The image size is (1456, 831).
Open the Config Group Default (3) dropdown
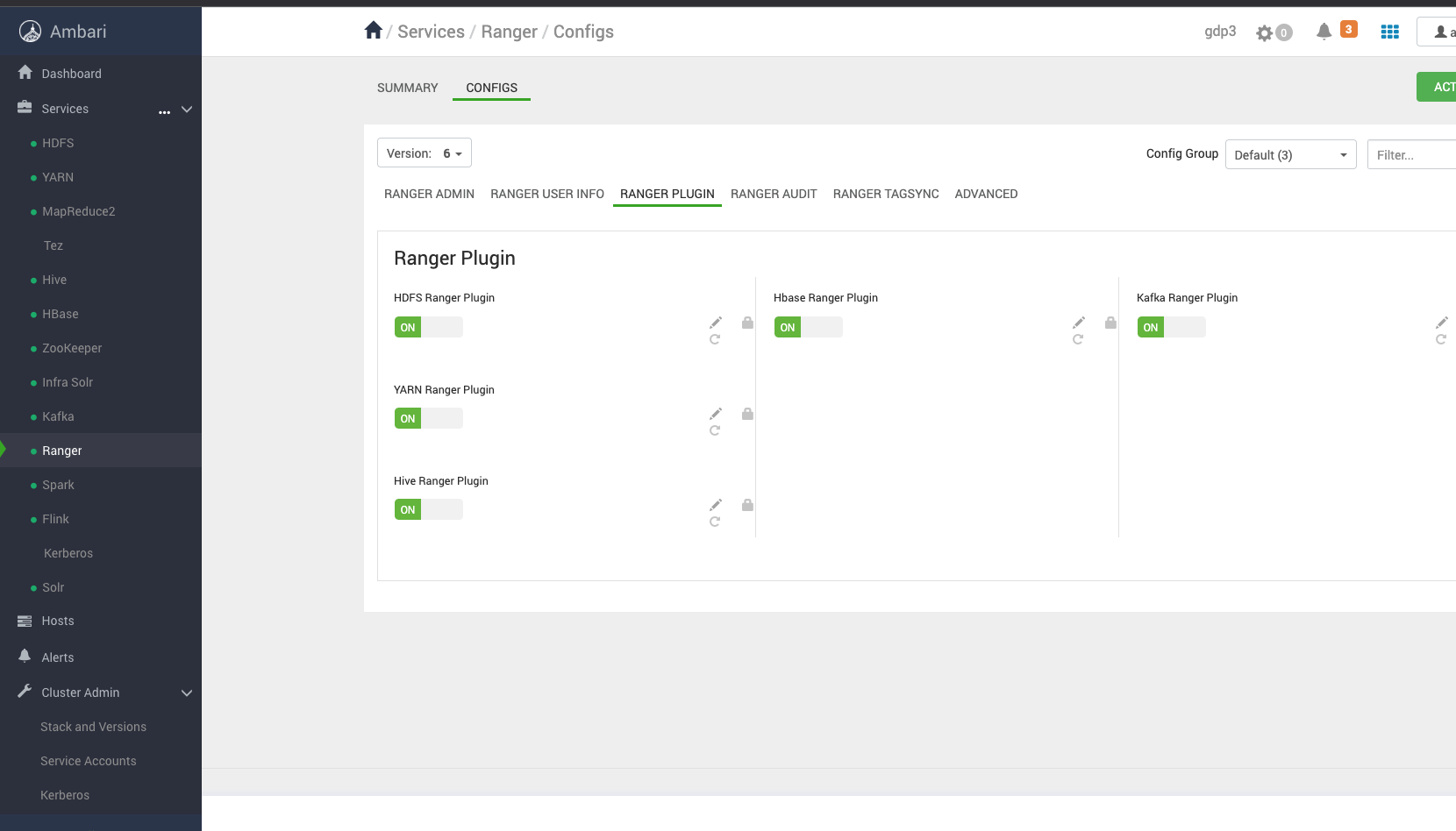[x=1291, y=154]
